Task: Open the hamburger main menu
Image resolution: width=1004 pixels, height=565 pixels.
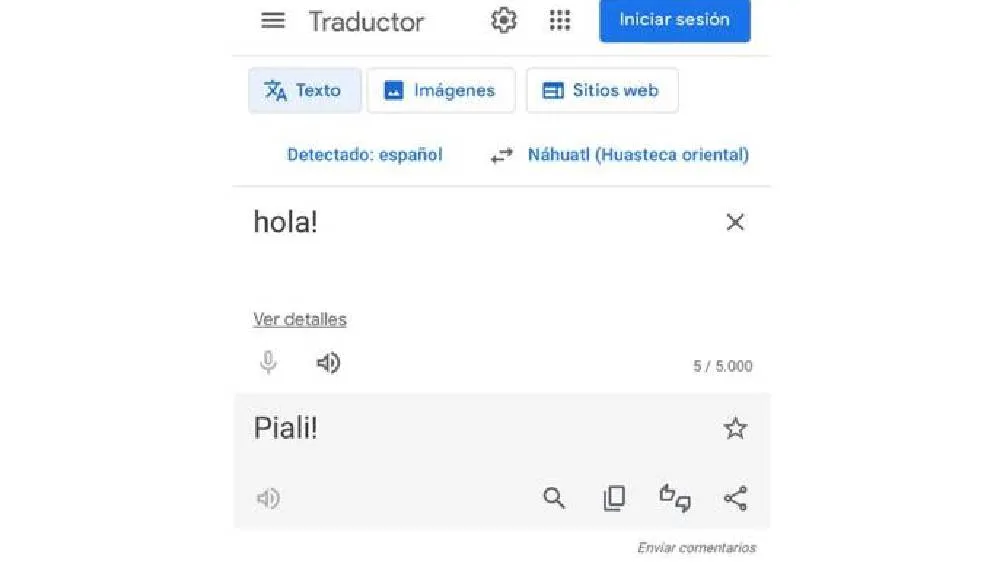Action: point(273,21)
